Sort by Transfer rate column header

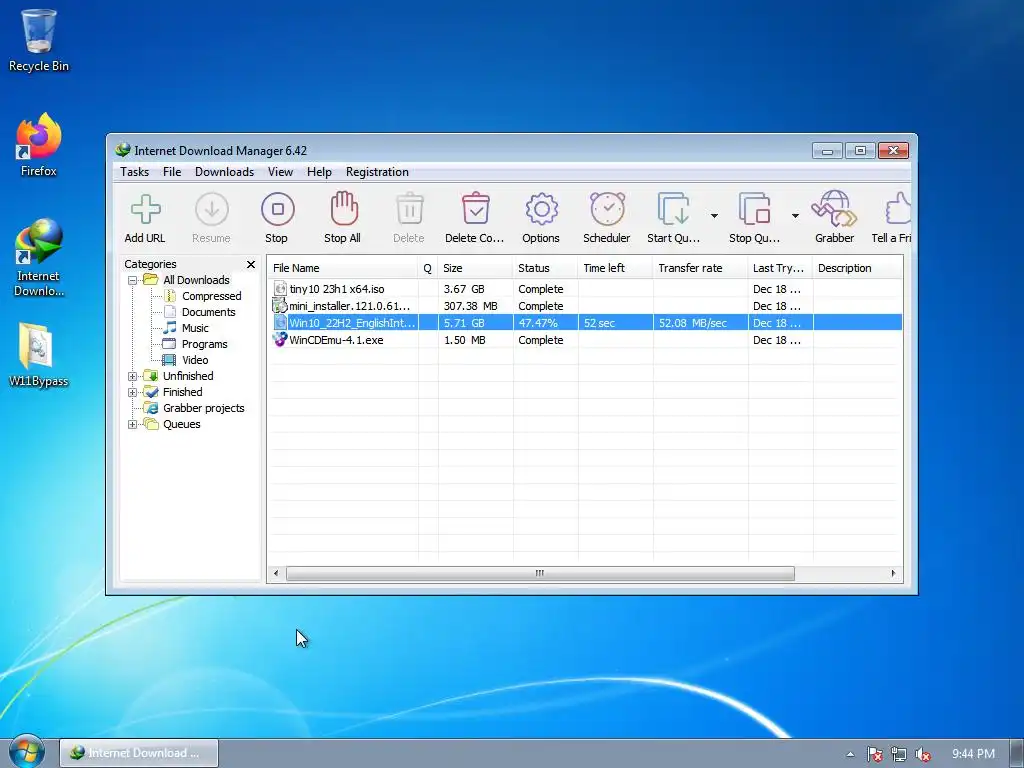pyautogui.click(x=700, y=268)
